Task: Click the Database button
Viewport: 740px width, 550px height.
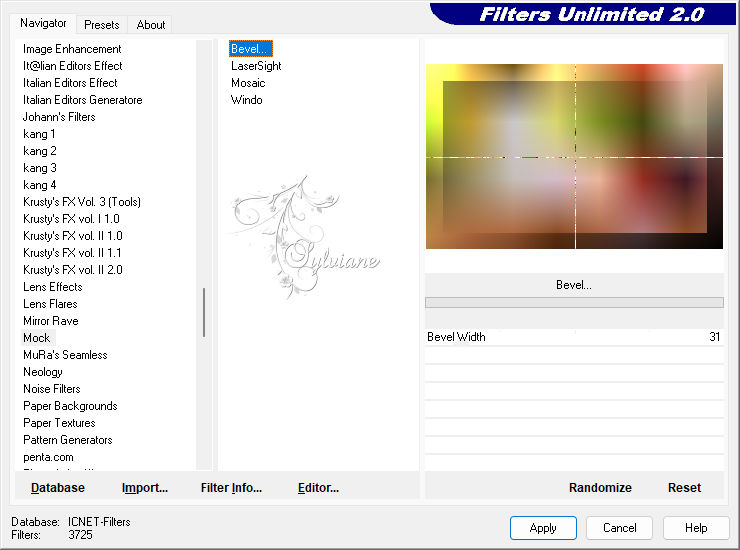Action: [x=58, y=488]
